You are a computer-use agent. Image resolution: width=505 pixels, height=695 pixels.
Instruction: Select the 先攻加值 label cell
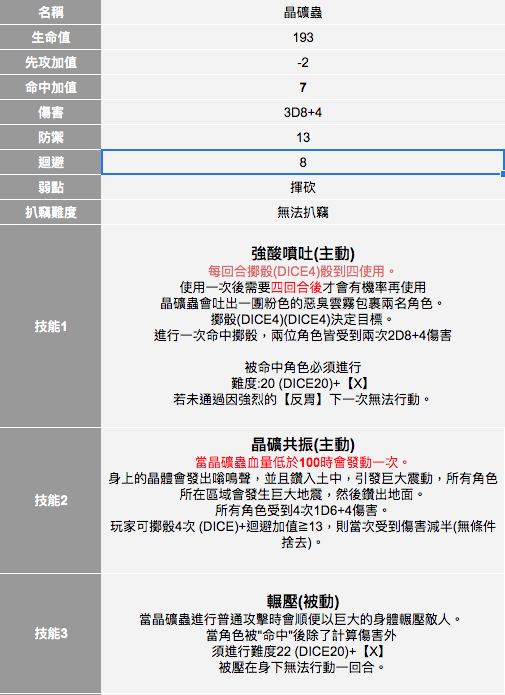pos(51,62)
